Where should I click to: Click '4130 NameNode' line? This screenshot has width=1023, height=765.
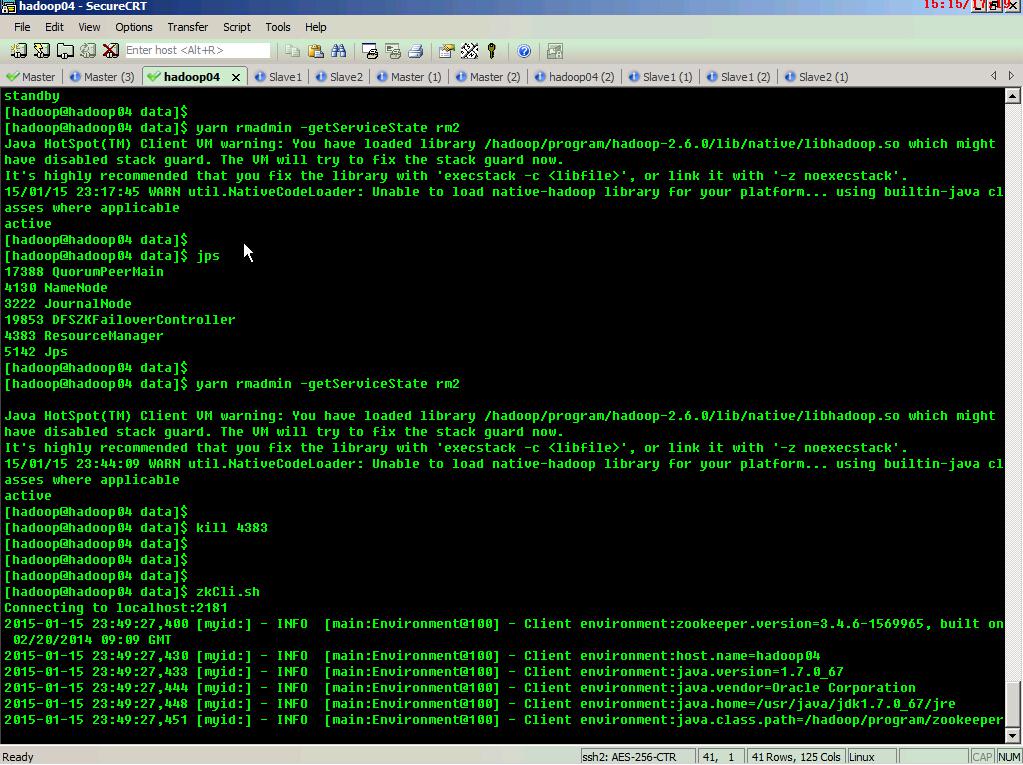[55, 288]
